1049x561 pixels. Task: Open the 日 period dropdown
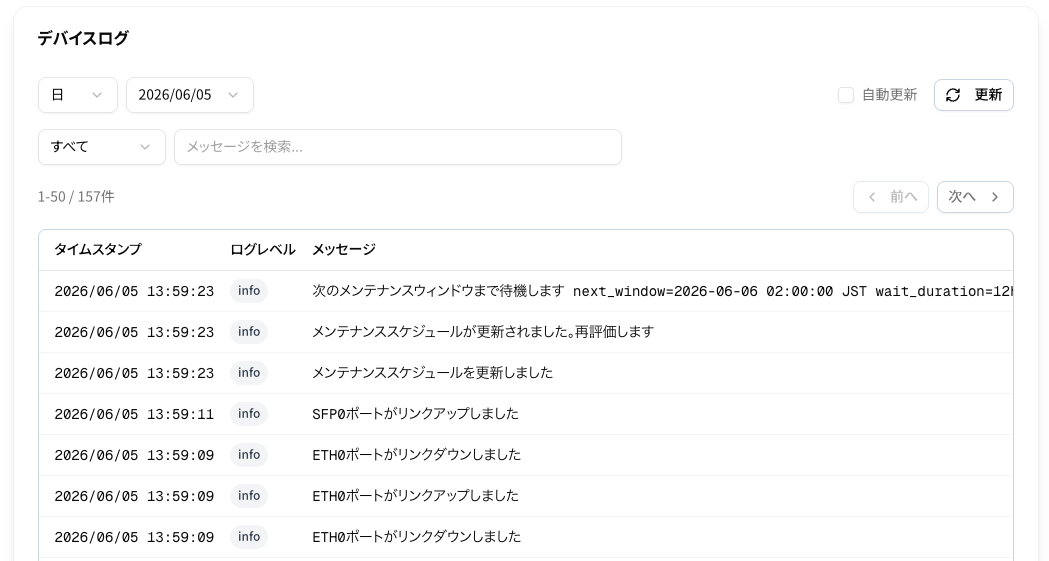[78, 95]
